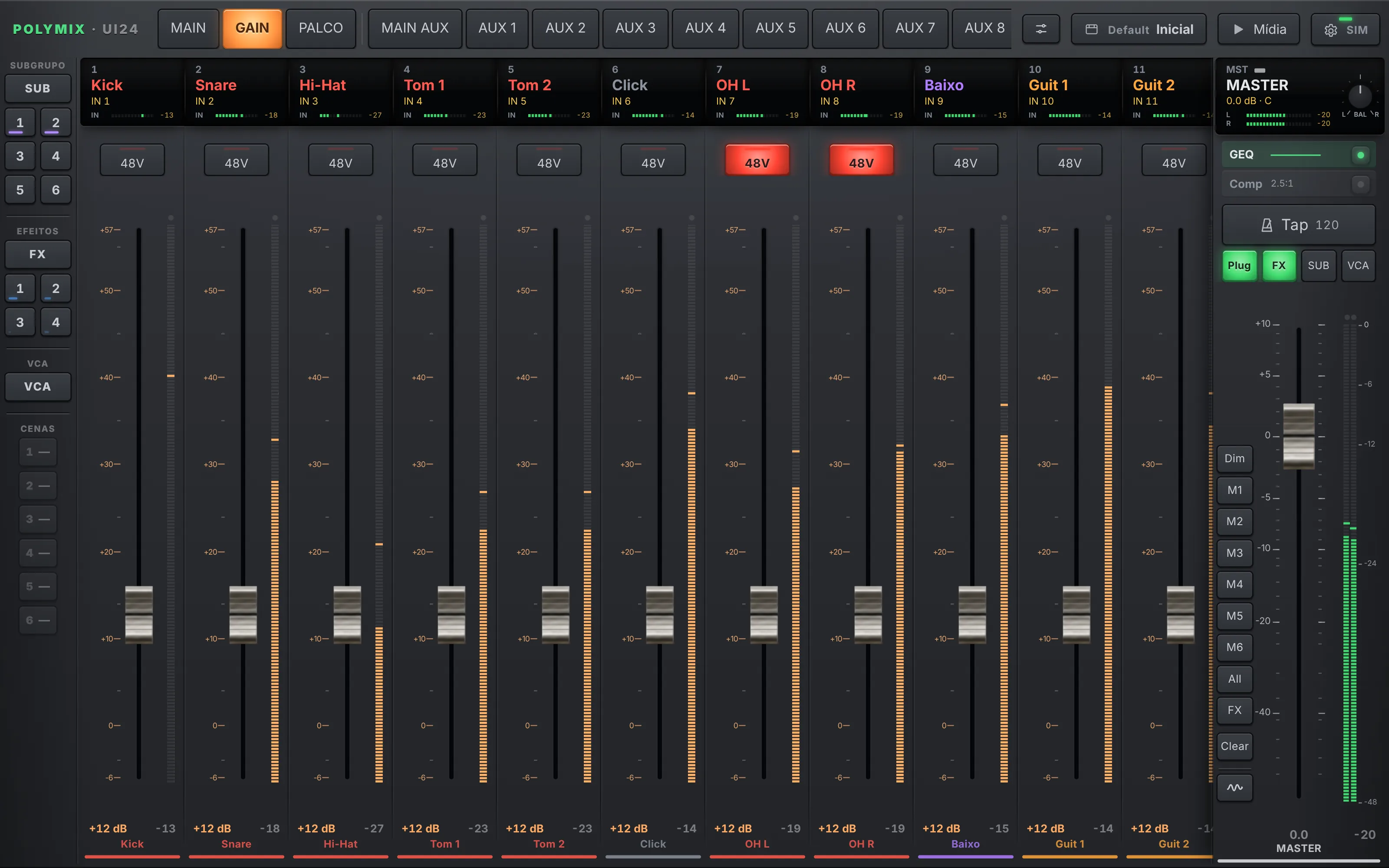The width and height of the screenshot is (1389, 868).
Task: Toggle the master Comp 2.5:1
Action: click(1299, 184)
